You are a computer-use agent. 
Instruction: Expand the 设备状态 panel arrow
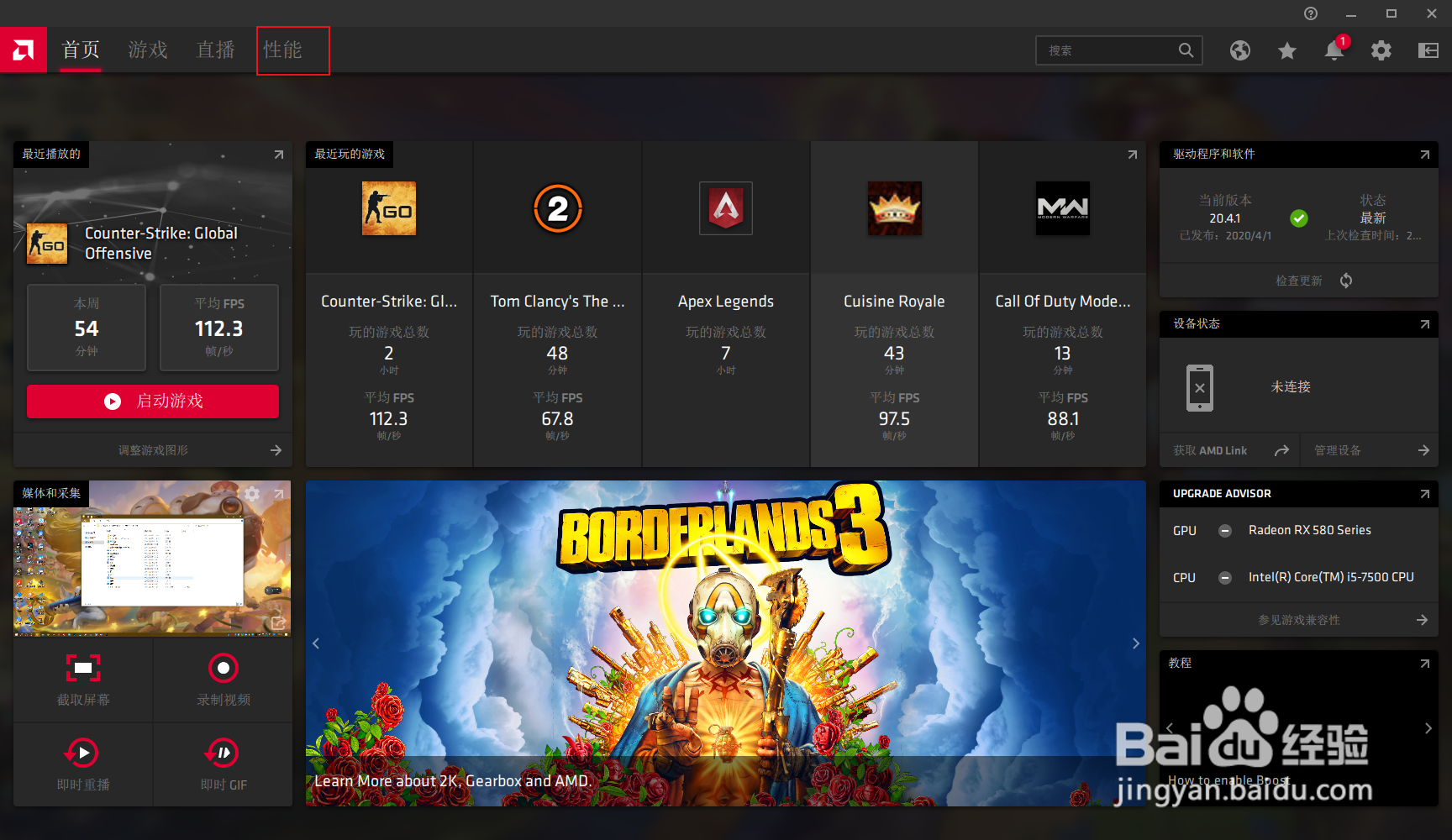coord(1424,324)
